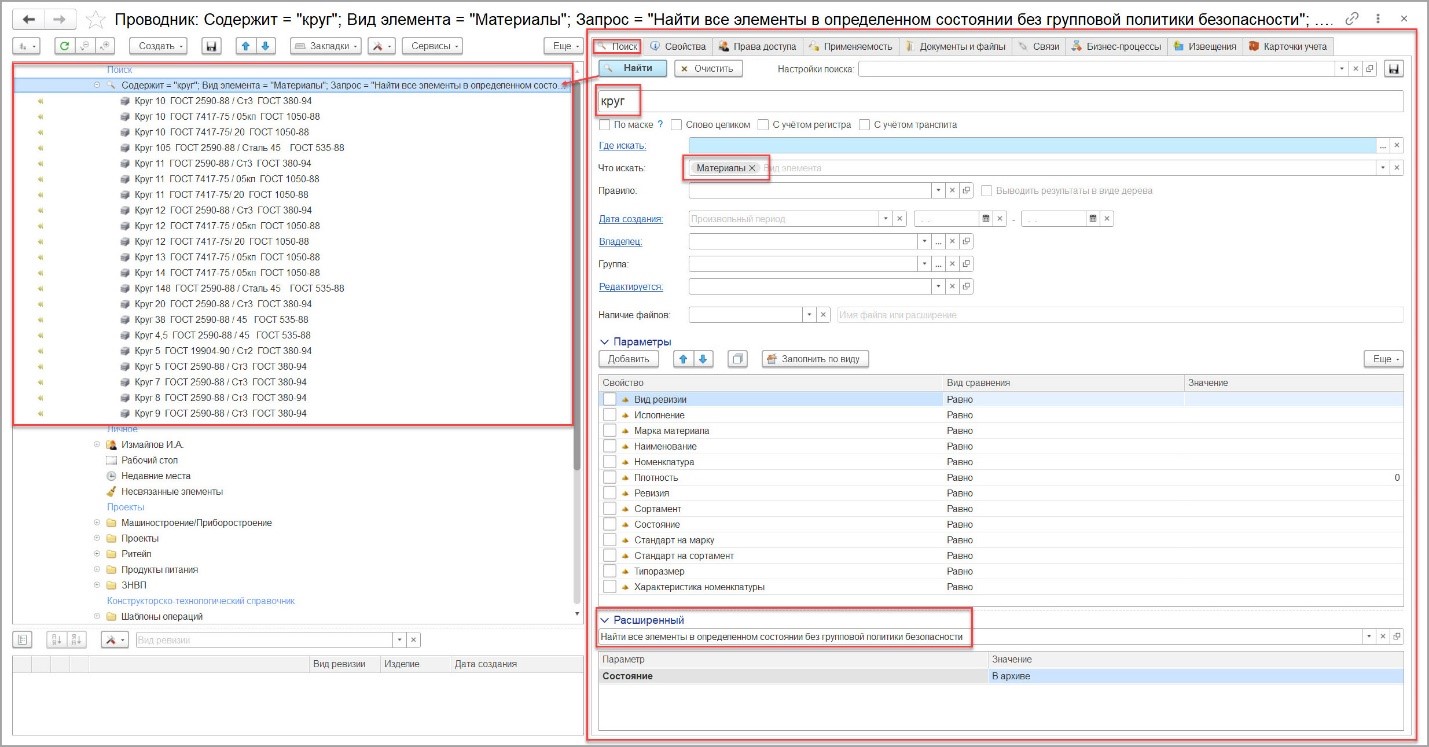The height and width of the screenshot is (747, 1429).
Task: Click the favorites star icon near title
Action: [95, 19]
